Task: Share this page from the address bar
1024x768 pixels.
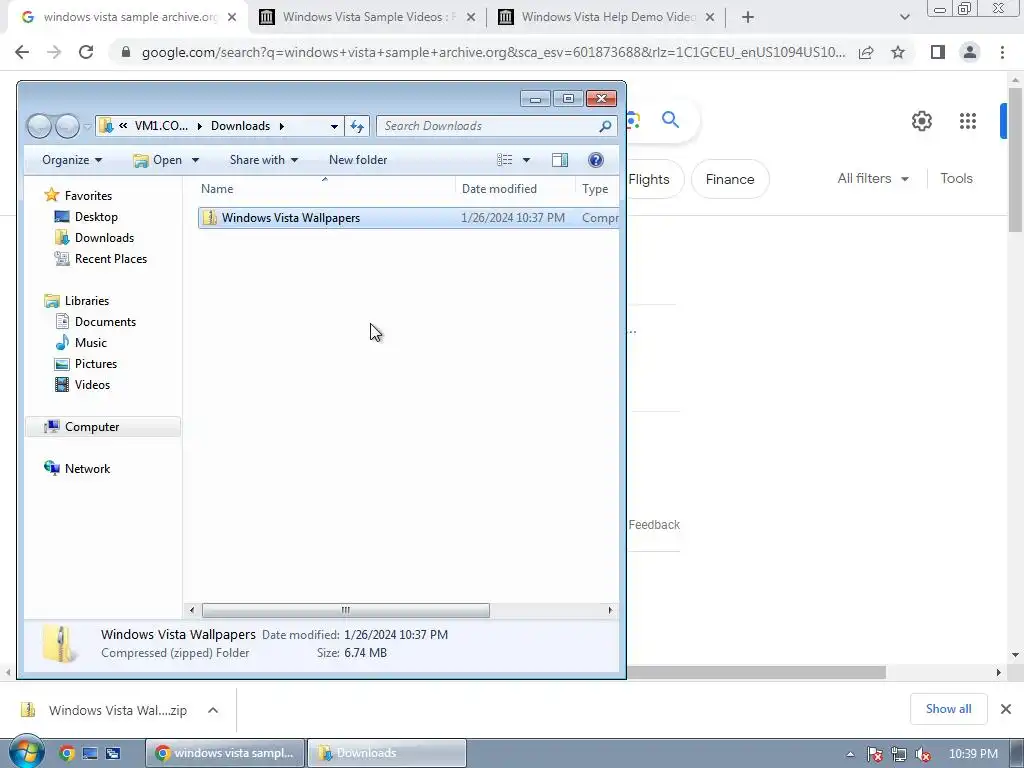Action: [x=866, y=52]
